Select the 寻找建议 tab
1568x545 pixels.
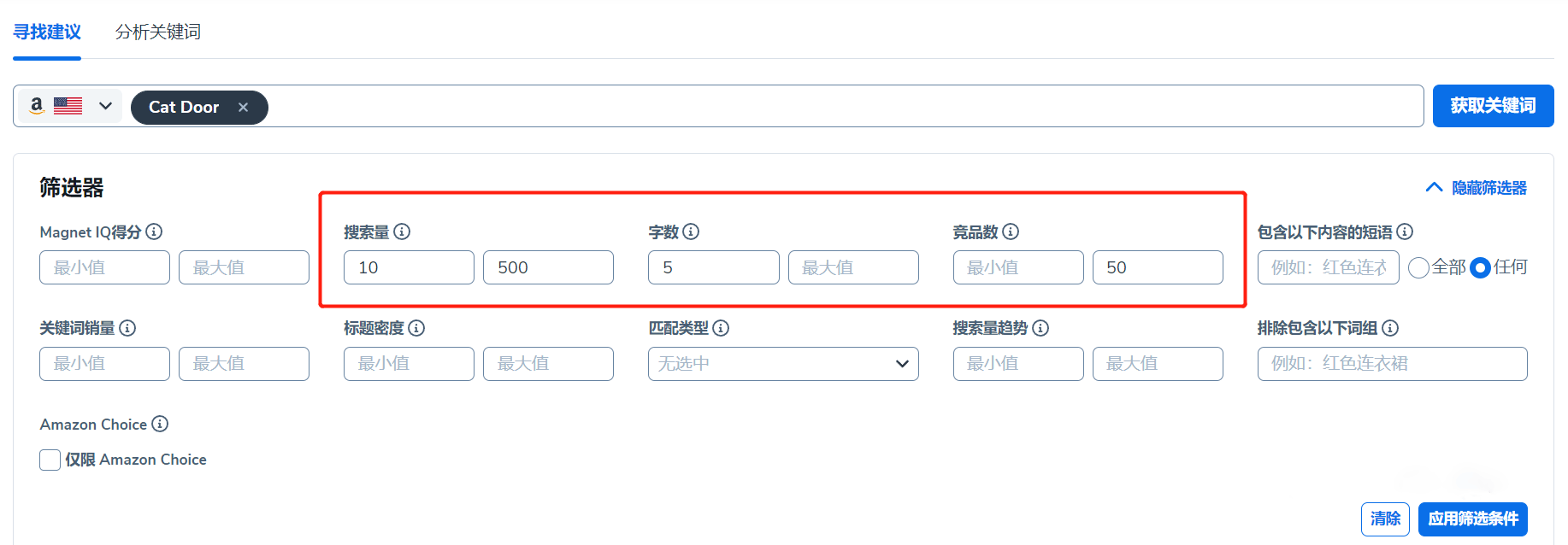46,32
